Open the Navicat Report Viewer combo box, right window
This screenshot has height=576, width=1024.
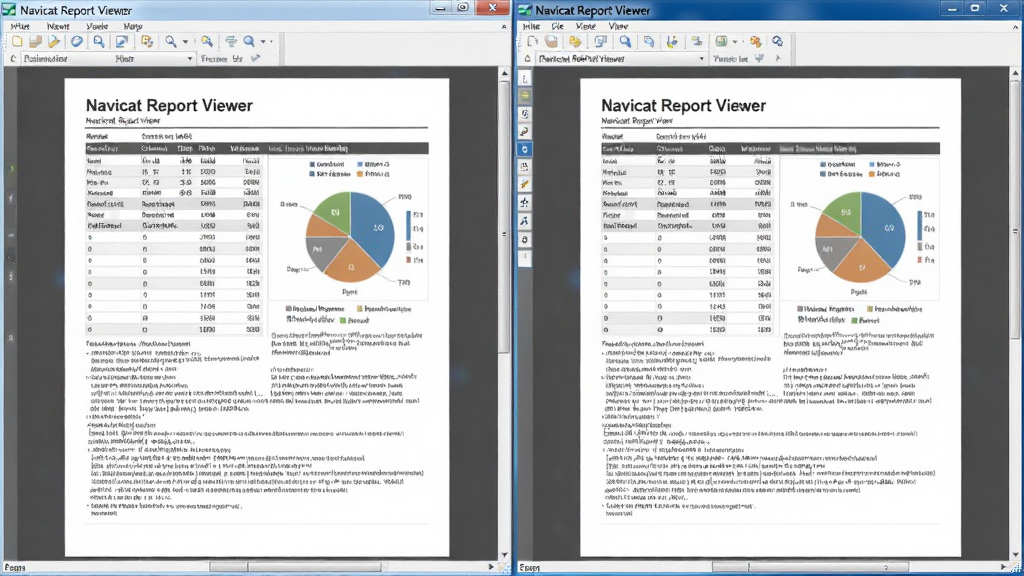pos(621,58)
